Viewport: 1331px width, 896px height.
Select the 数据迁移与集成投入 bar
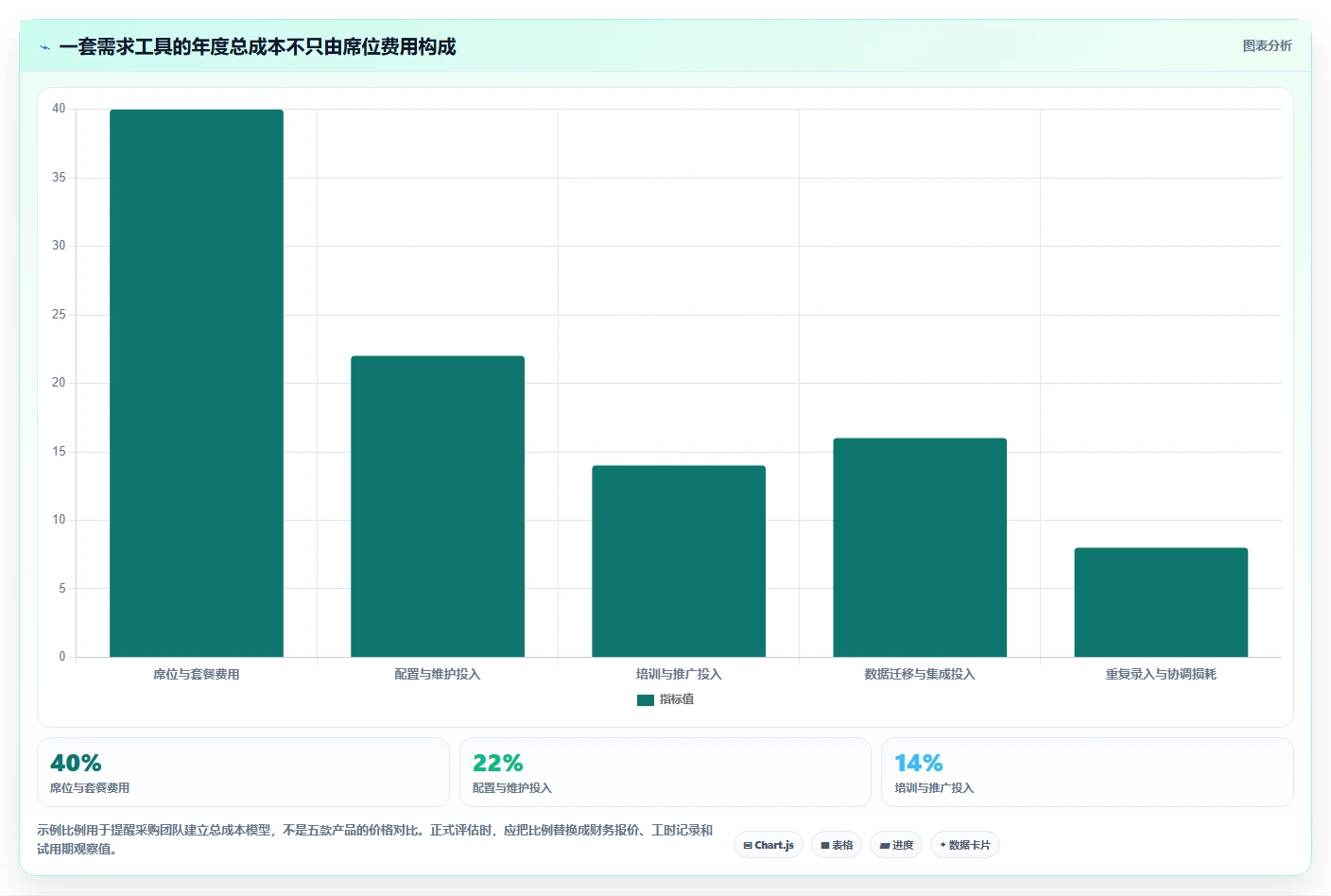[920, 547]
